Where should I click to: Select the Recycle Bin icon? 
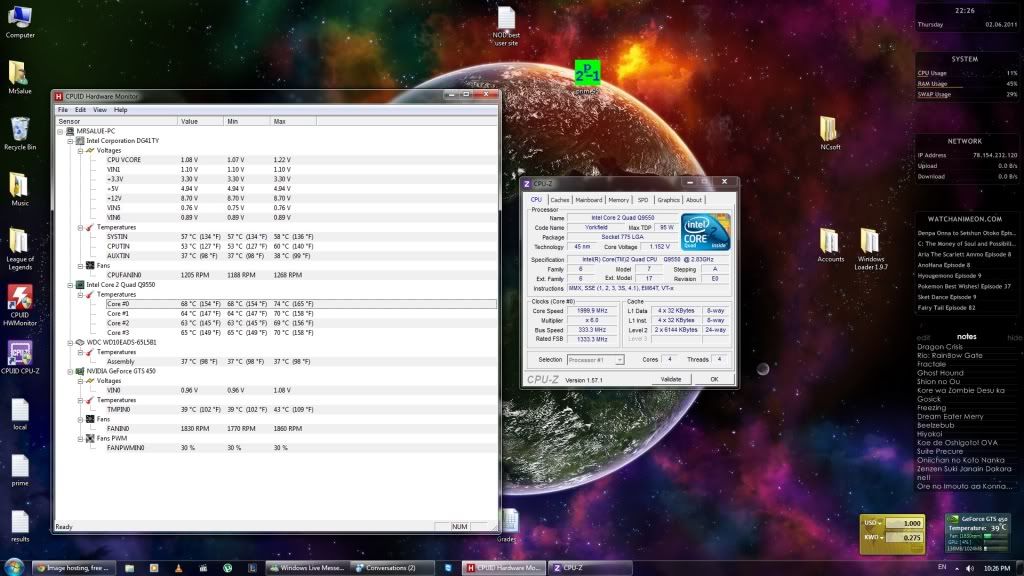[20, 133]
